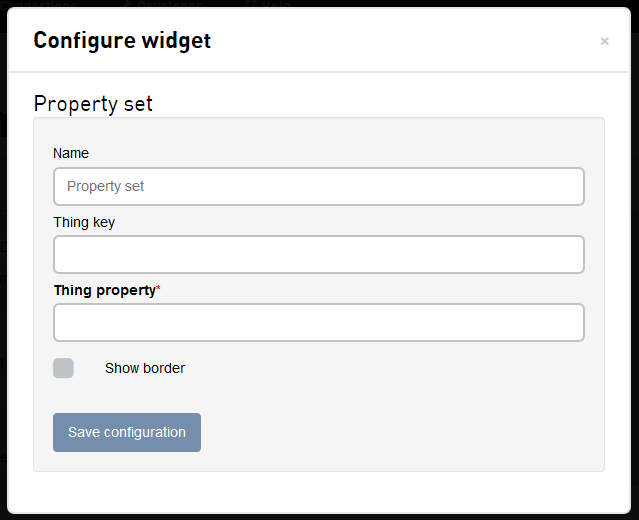The width and height of the screenshot is (639, 520).
Task: Click the dark backdrop below the dialog
Action: [x=320, y=516]
